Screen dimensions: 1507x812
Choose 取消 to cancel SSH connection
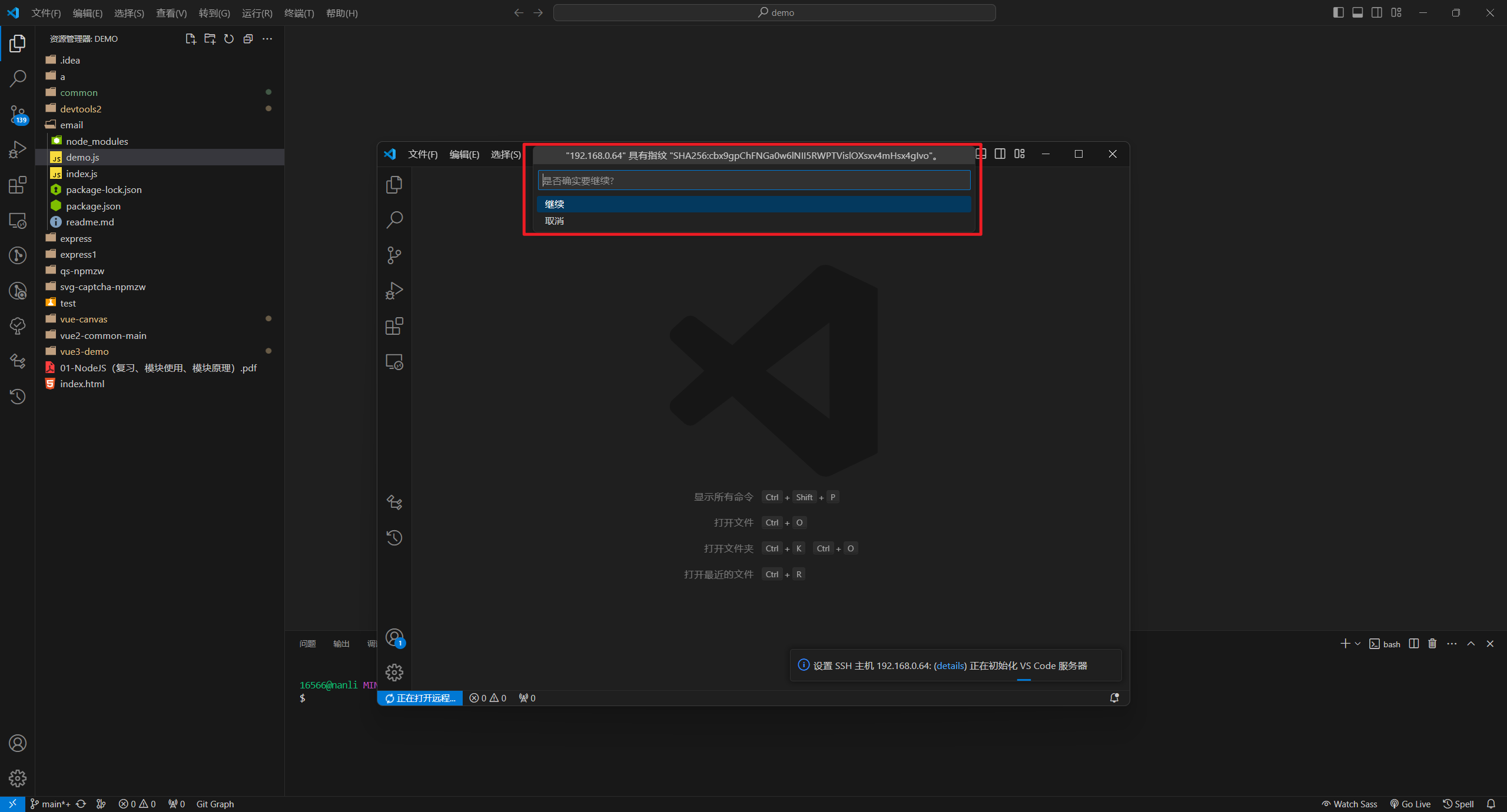pyautogui.click(x=753, y=221)
